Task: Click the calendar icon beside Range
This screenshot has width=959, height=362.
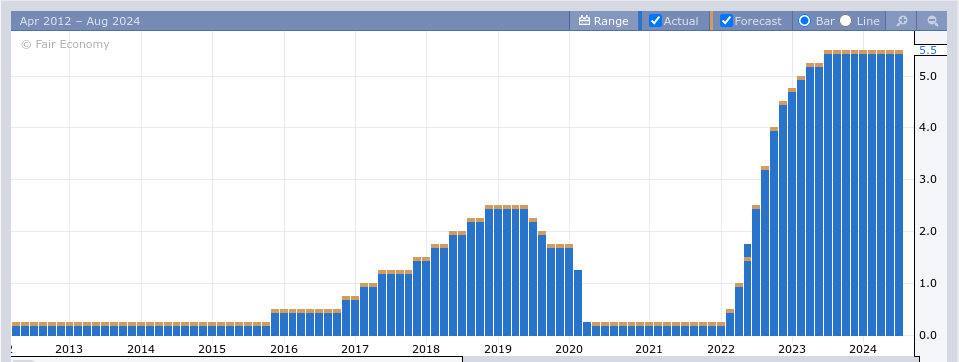Action: 584,21
